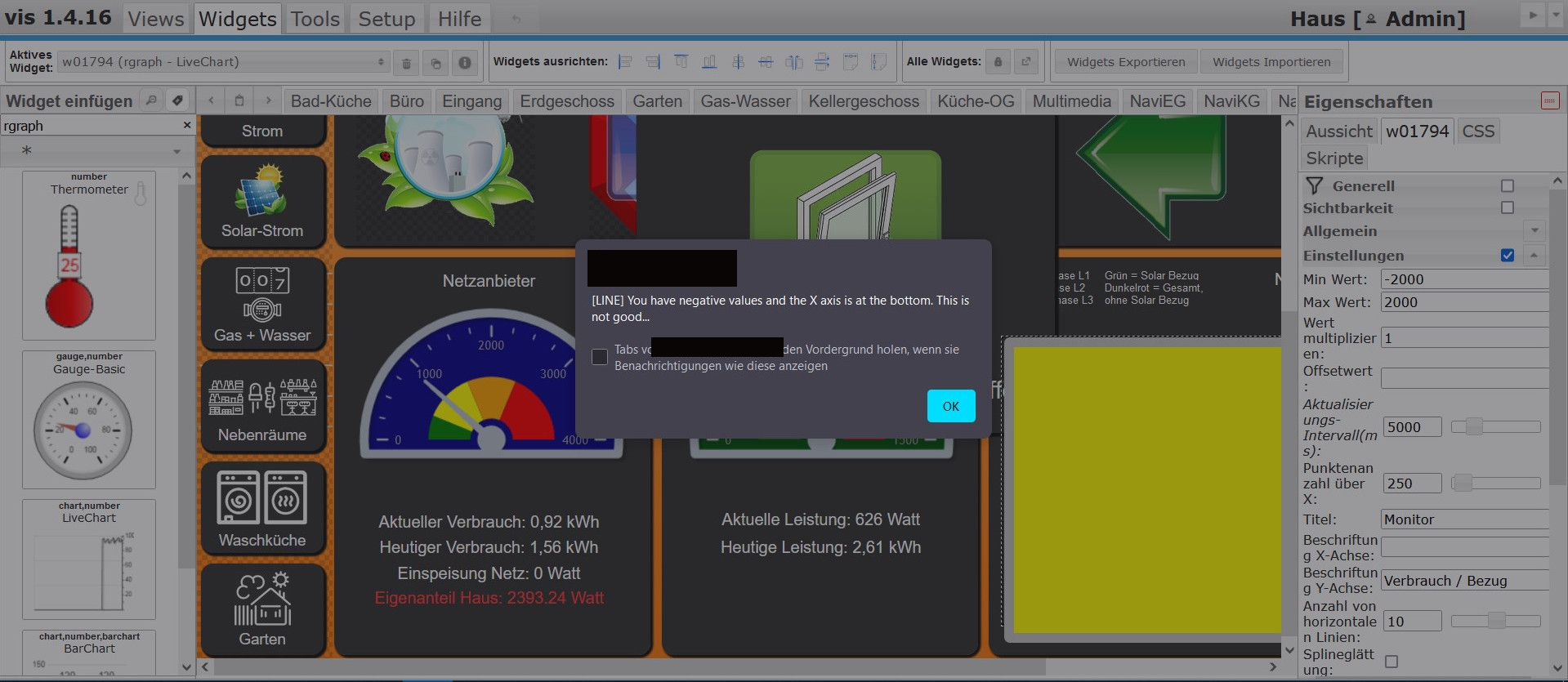The height and width of the screenshot is (682, 1568).
Task: Click the copy widget icon
Action: click(436, 63)
